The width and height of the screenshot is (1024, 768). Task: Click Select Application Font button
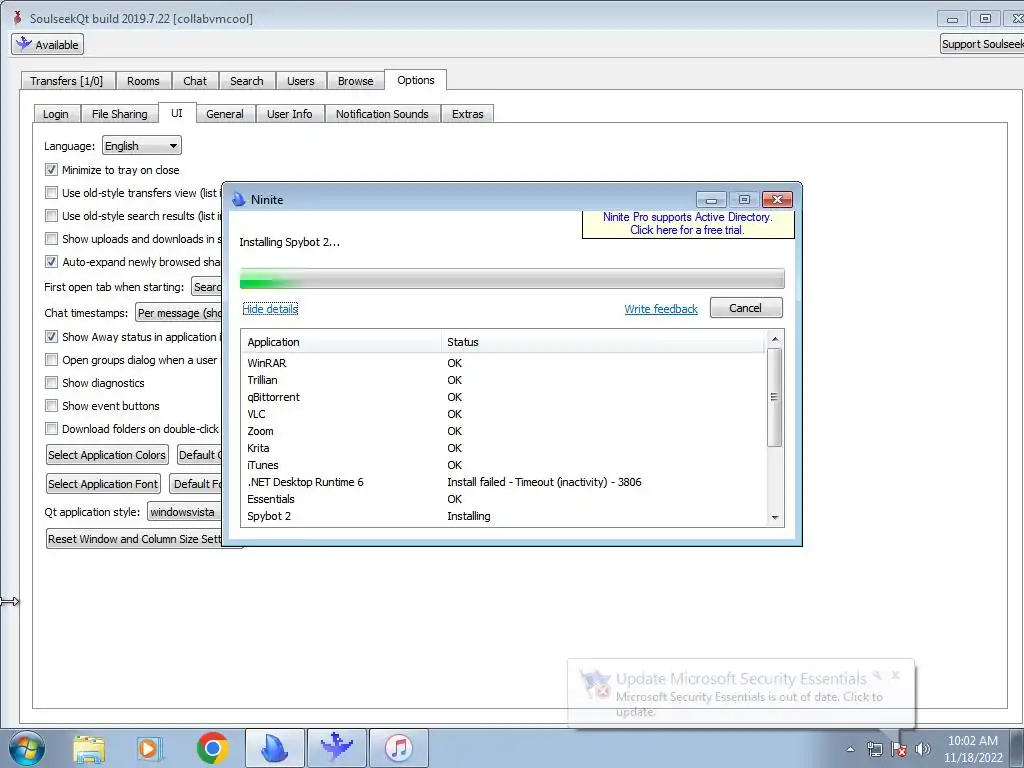coord(103,484)
